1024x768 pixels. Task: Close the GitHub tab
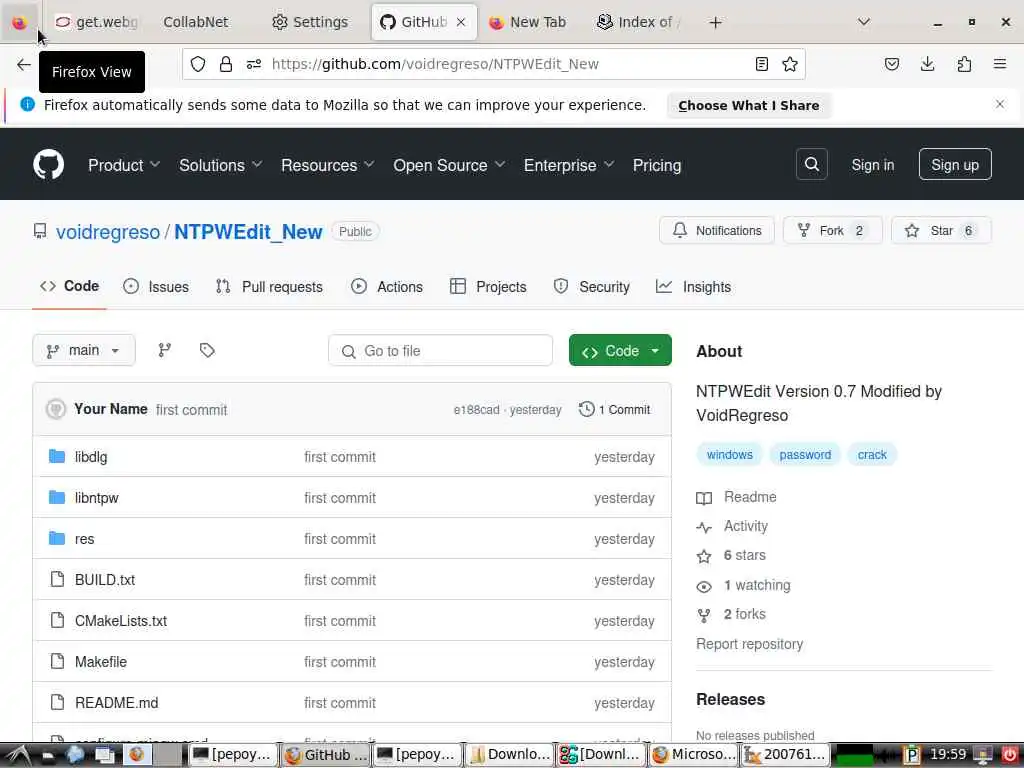[x=461, y=22]
